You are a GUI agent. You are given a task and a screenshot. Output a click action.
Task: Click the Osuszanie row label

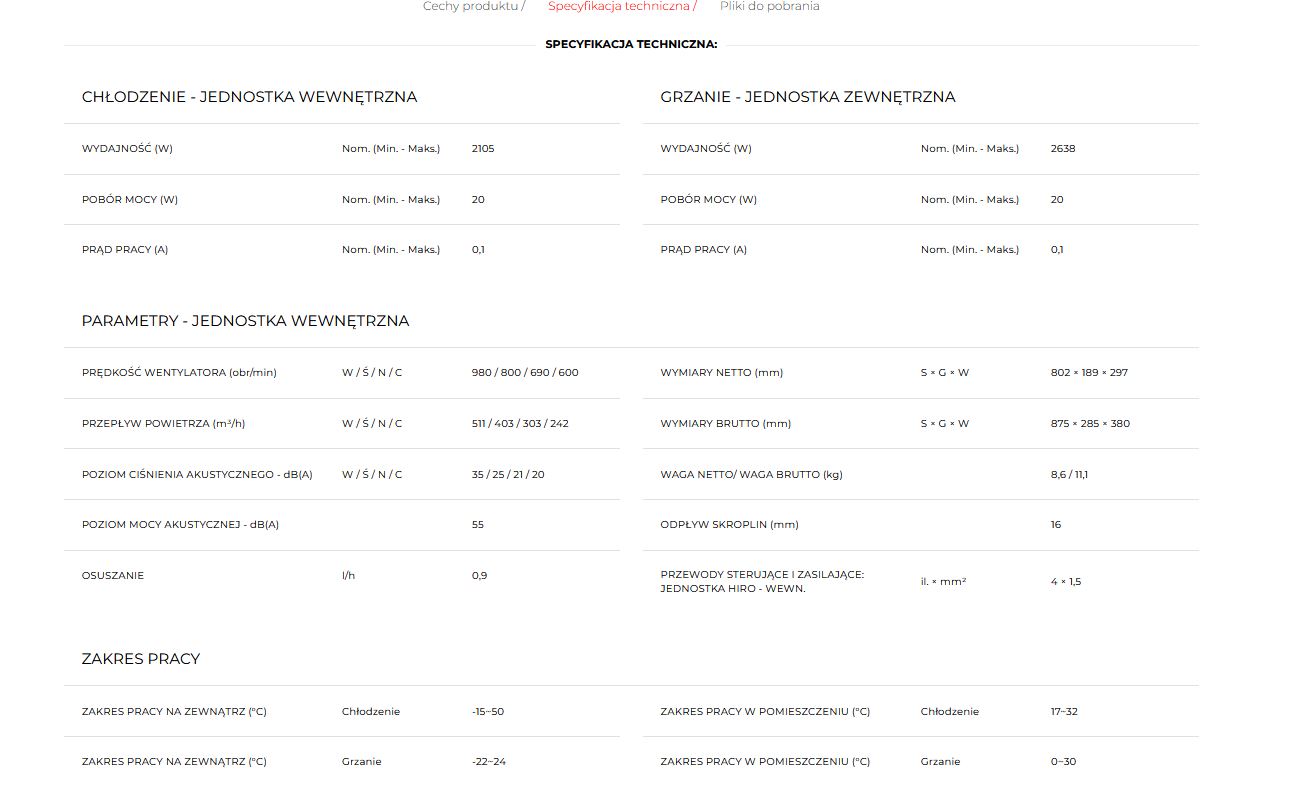point(113,576)
